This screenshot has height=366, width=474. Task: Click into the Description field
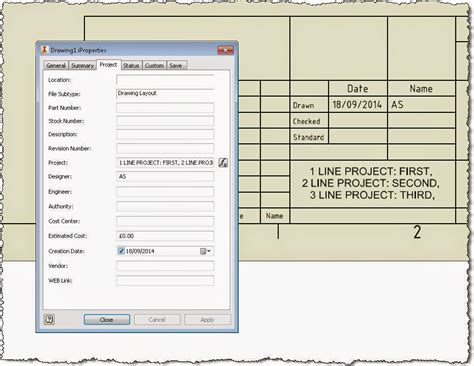(165, 134)
